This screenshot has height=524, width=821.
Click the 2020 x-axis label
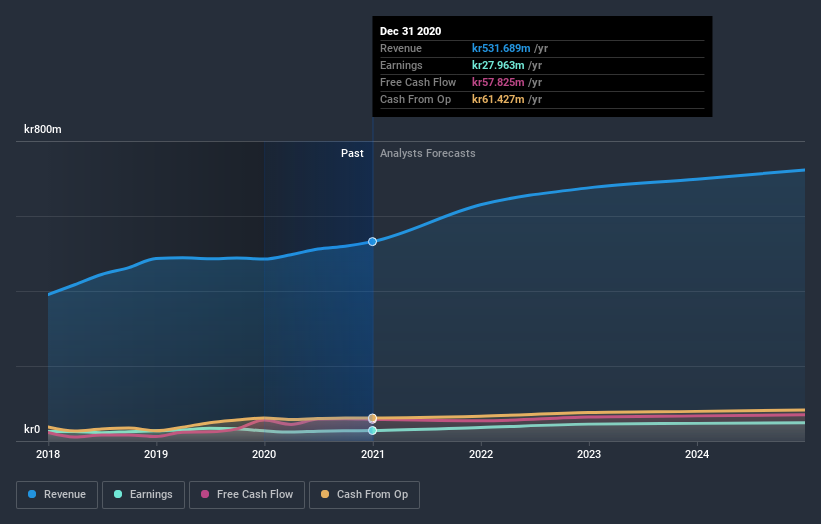tap(264, 454)
